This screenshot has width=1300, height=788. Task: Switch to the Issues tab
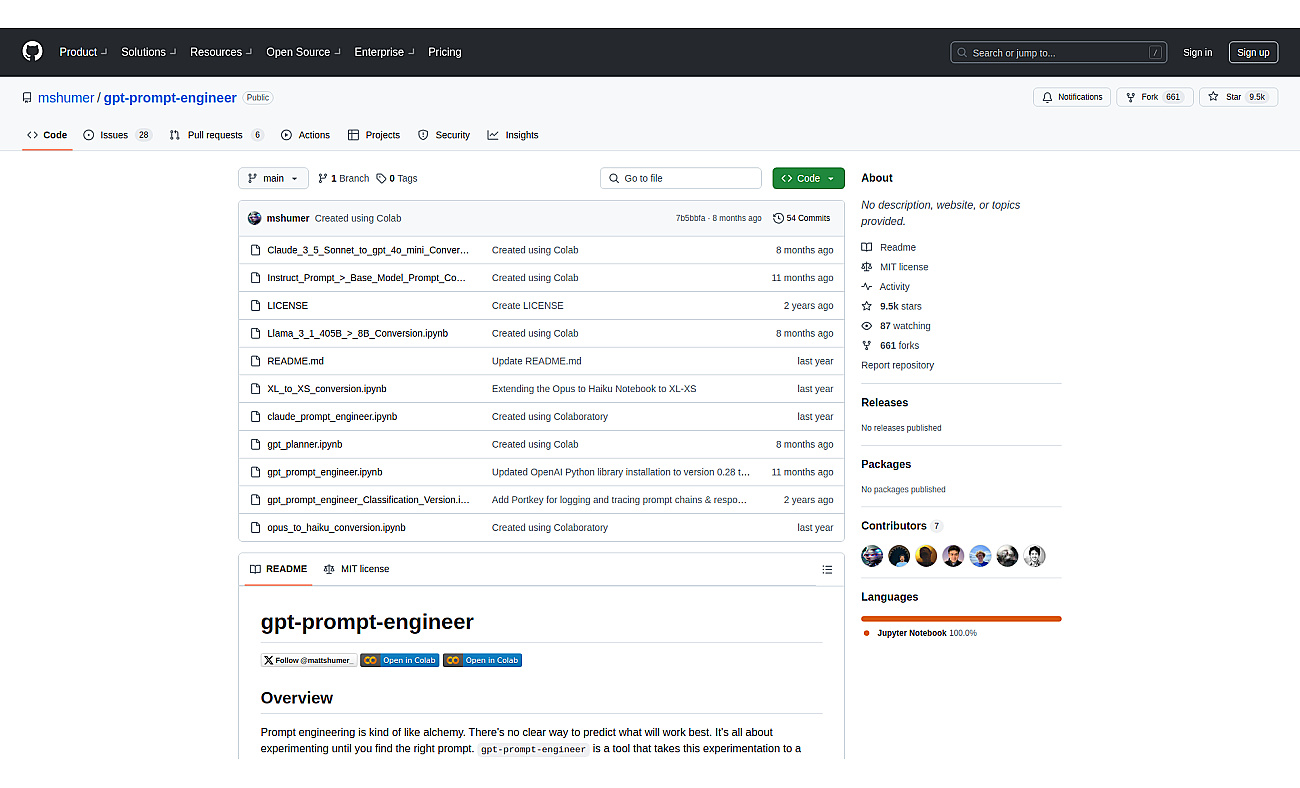[x=117, y=135]
